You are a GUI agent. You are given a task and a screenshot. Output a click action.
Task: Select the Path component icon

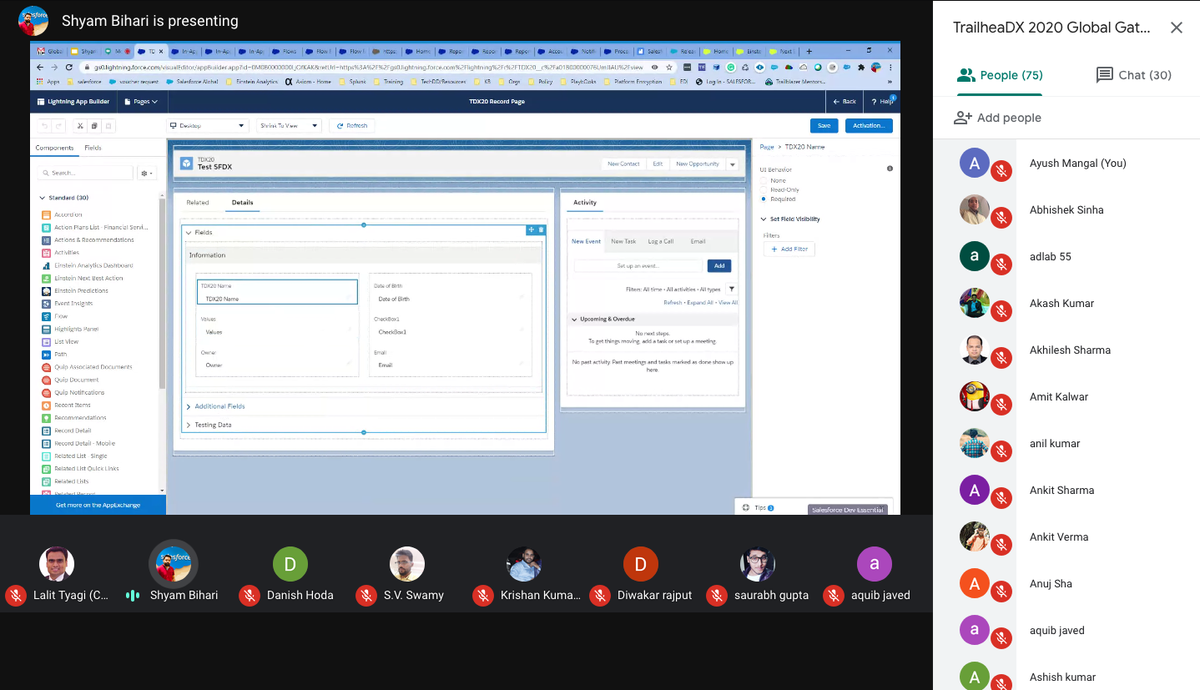pyautogui.click(x=46, y=354)
